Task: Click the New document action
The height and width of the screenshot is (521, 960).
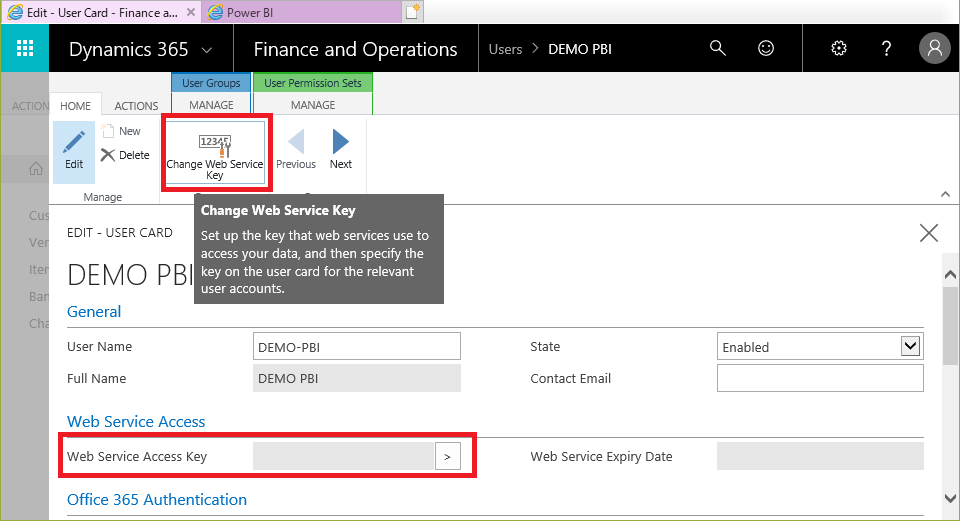Action: (x=121, y=131)
